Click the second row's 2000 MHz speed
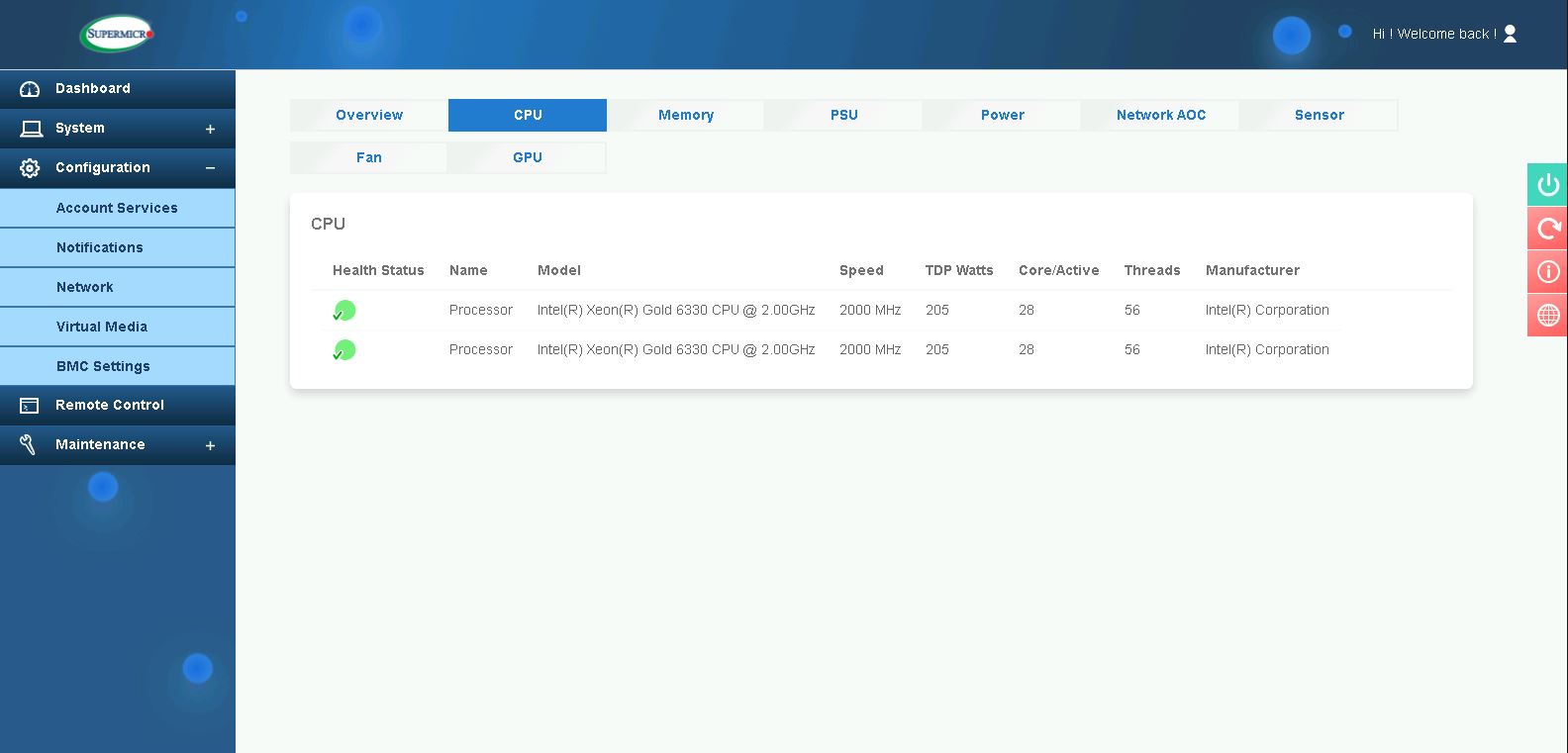This screenshot has width=1568, height=753. tap(870, 349)
